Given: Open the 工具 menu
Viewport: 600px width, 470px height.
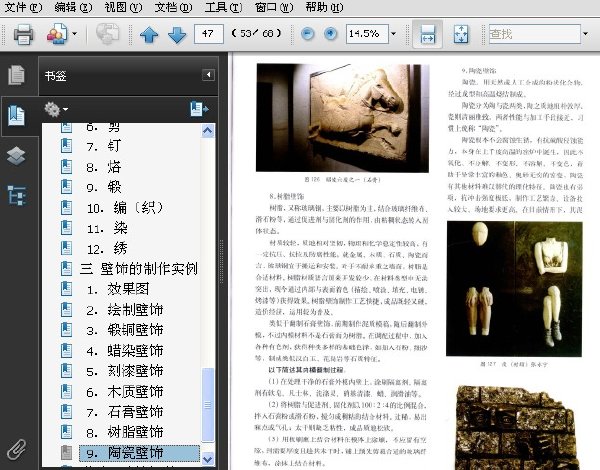Looking at the screenshot, I should click(x=223, y=7).
